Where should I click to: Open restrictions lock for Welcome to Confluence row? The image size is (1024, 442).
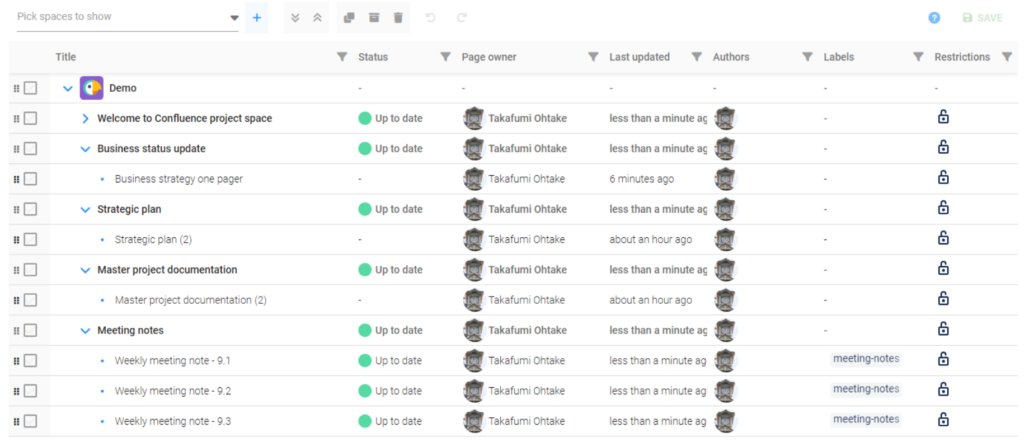tap(943, 117)
